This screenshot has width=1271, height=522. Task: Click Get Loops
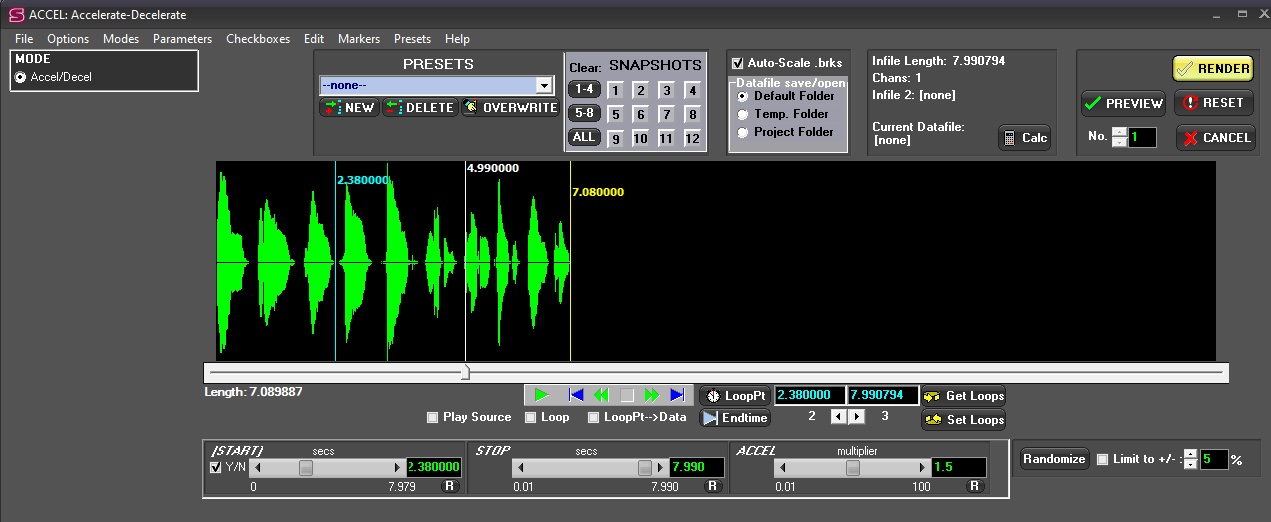coord(963,395)
